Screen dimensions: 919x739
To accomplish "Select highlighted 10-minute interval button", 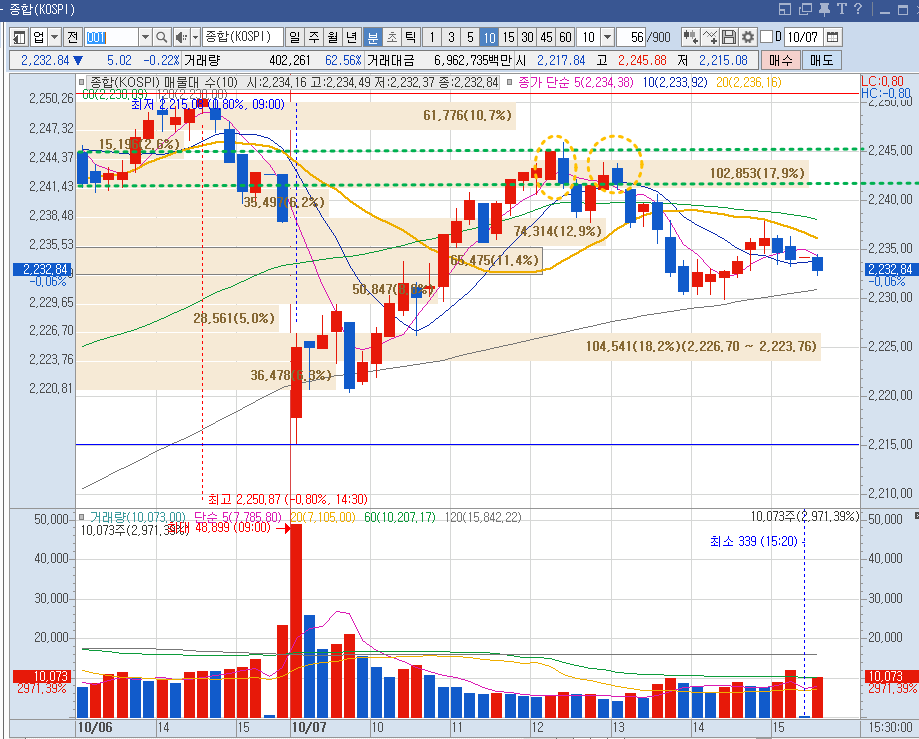I will [x=489, y=38].
